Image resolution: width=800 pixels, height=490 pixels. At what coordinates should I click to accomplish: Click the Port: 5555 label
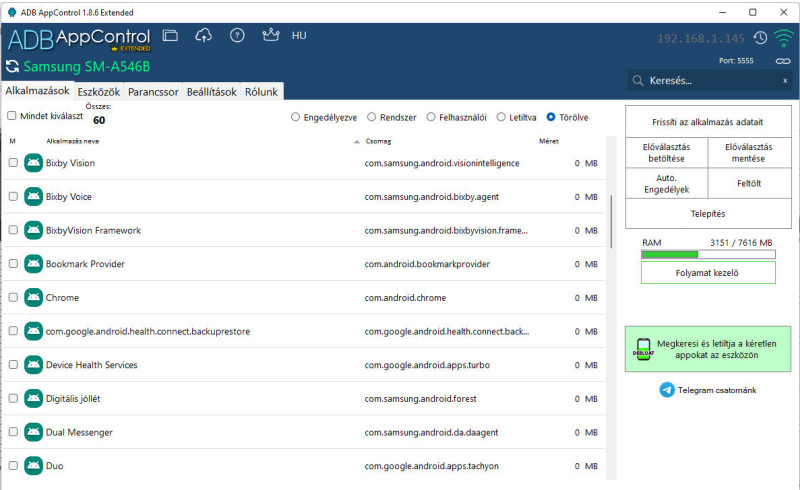coord(736,60)
